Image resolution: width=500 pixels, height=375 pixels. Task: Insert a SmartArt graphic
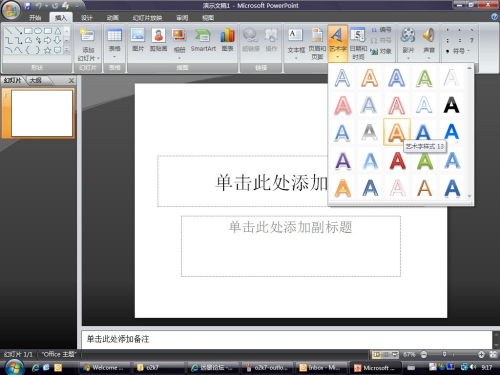[x=203, y=39]
